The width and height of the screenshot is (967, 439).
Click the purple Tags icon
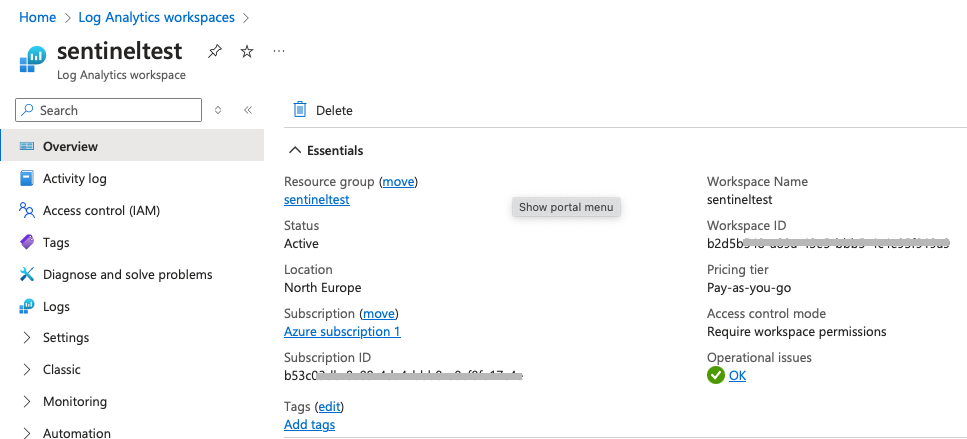27,242
